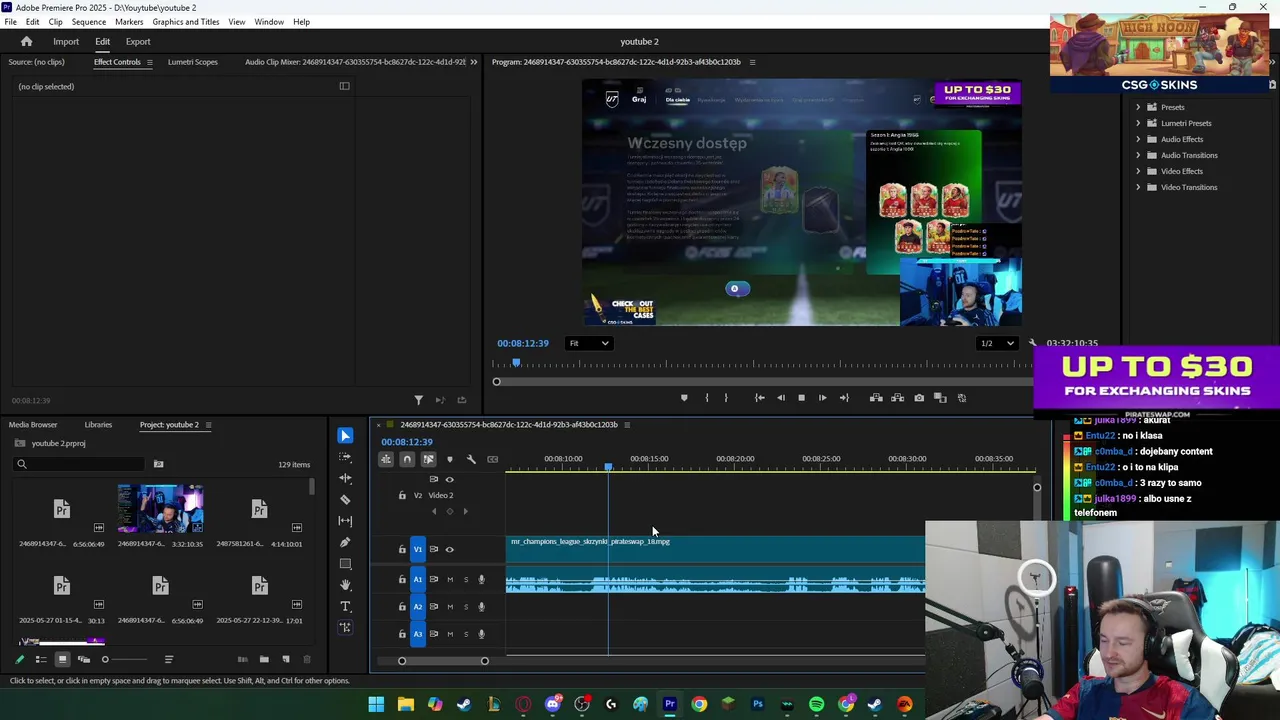Go to In point in Program monitor

[x=759, y=398]
